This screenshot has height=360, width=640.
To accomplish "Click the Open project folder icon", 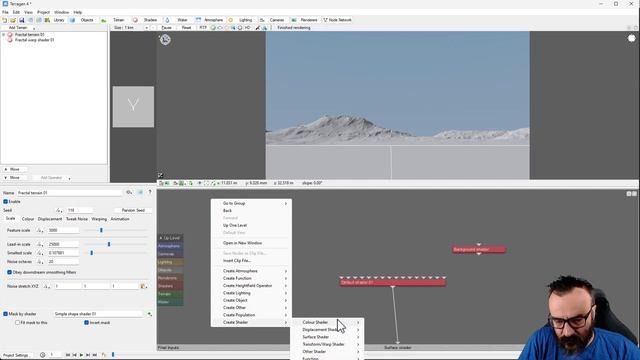I will pyautogui.click(x=13, y=20).
